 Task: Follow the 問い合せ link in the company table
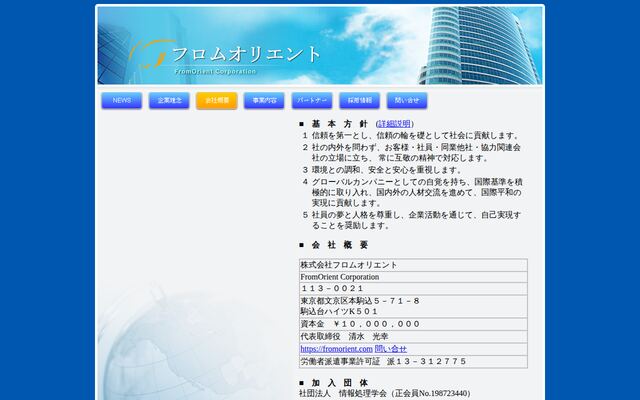(x=391, y=349)
